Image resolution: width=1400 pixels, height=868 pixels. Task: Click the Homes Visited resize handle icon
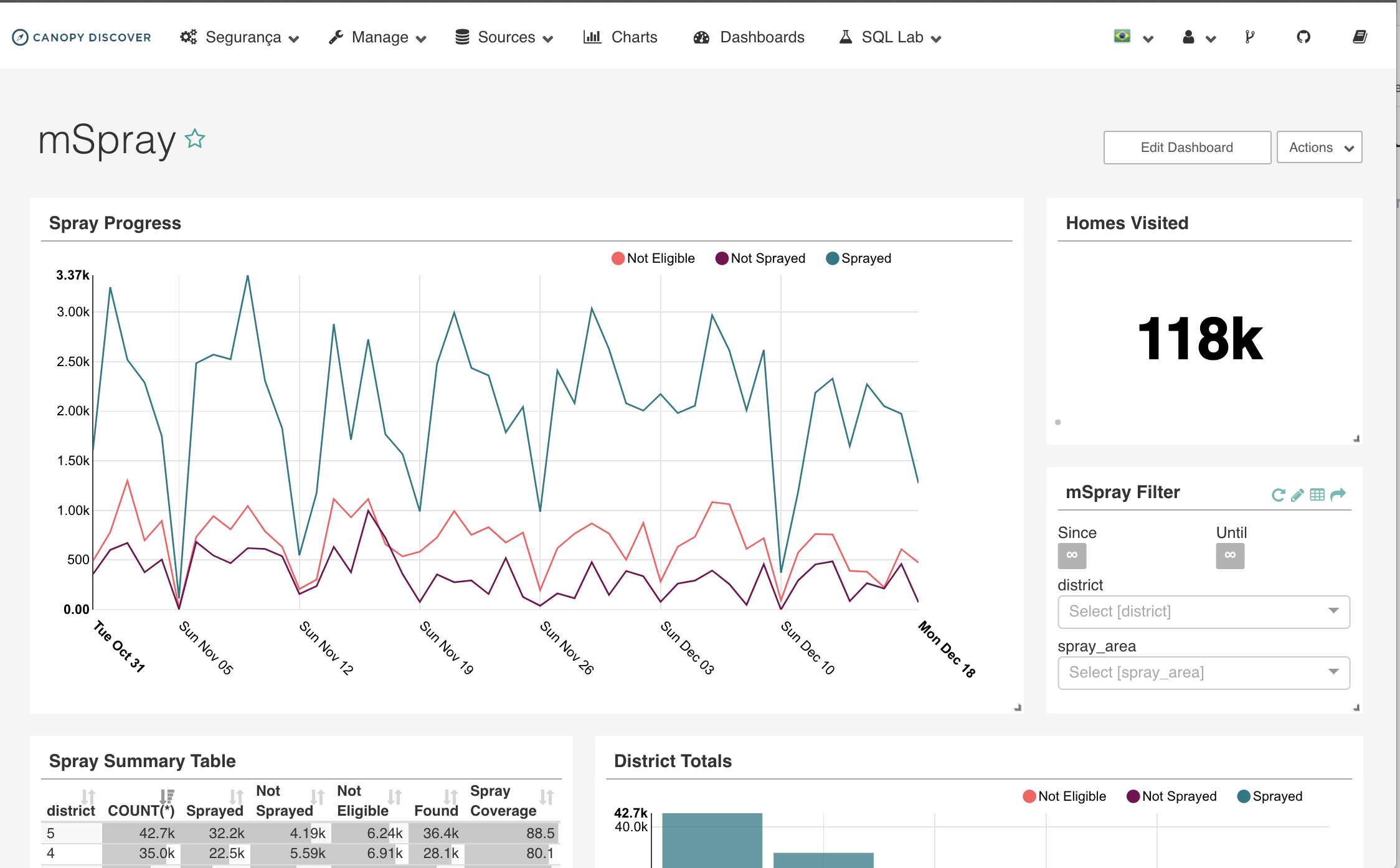1356,438
